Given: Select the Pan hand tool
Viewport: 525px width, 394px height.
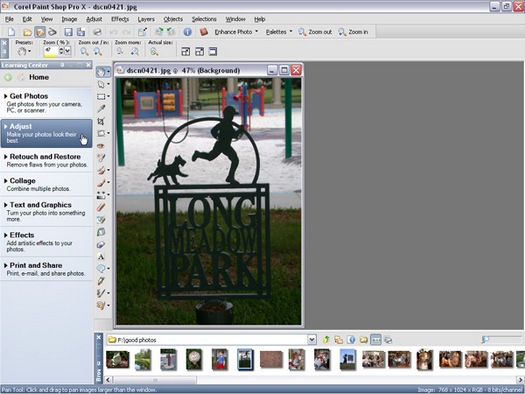Looking at the screenshot, I should [x=101, y=72].
